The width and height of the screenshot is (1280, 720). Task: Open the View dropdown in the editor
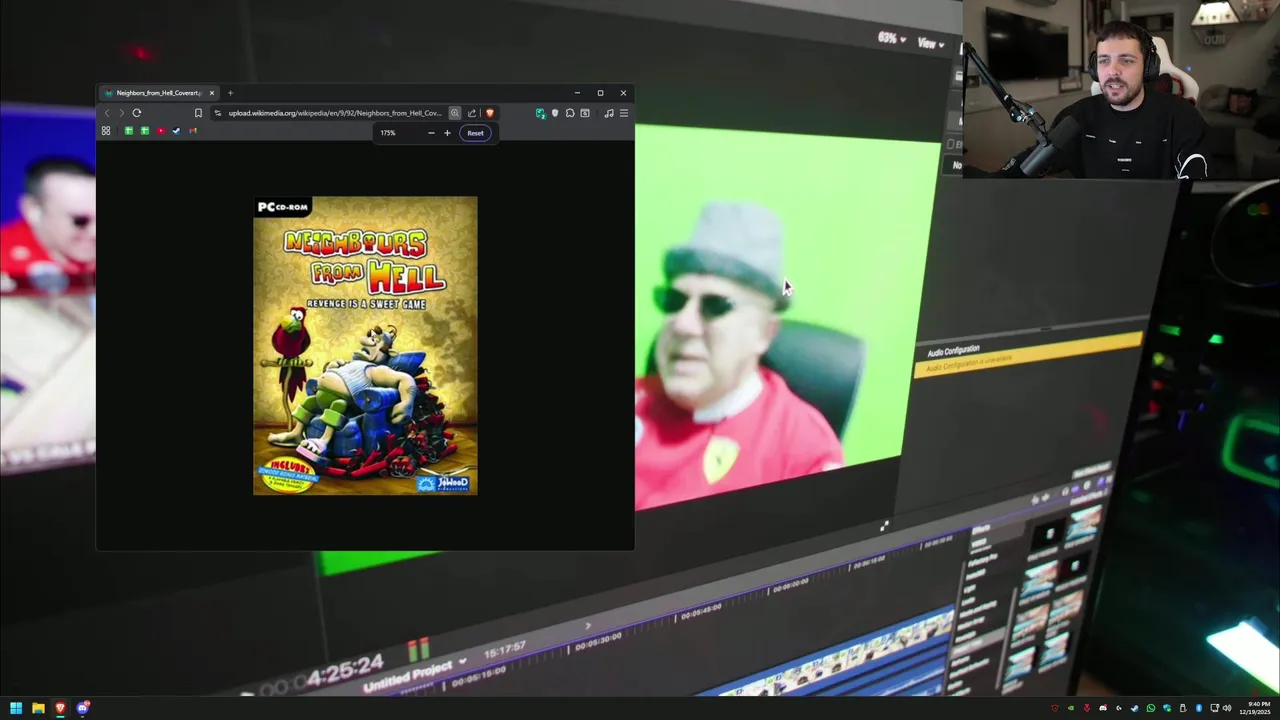[931, 43]
